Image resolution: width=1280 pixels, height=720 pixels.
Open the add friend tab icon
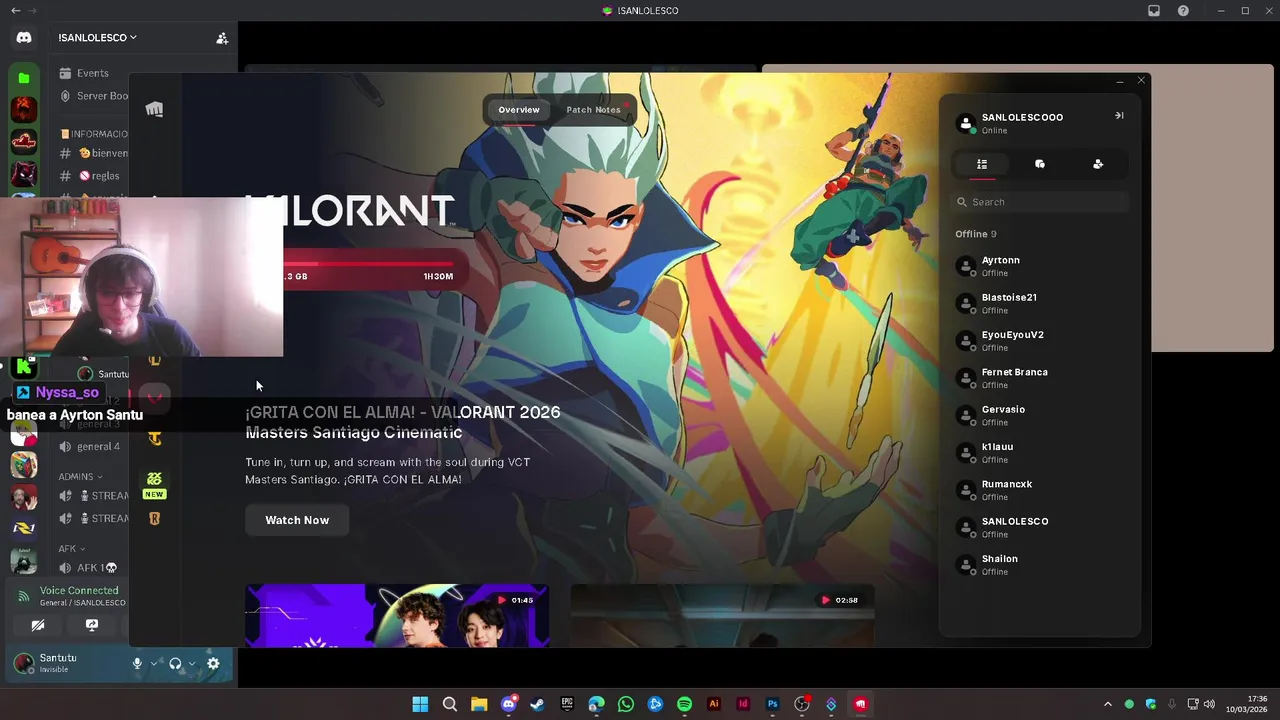[x=1098, y=164]
